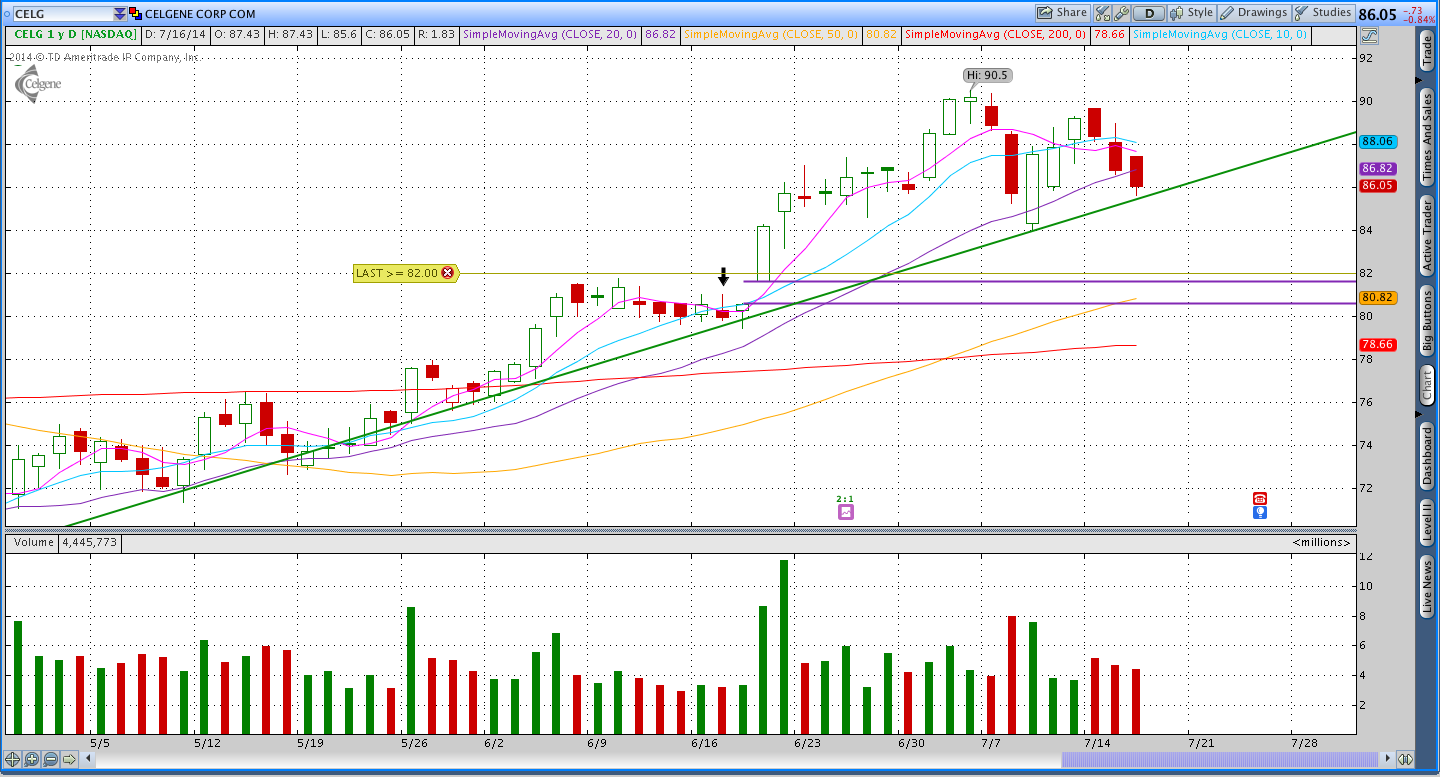Image resolution: width=1440 pixels, height=777 pixels.
Task: Click the CELG 1 y D [NASDAQ] header
Action: coord(76,34)
